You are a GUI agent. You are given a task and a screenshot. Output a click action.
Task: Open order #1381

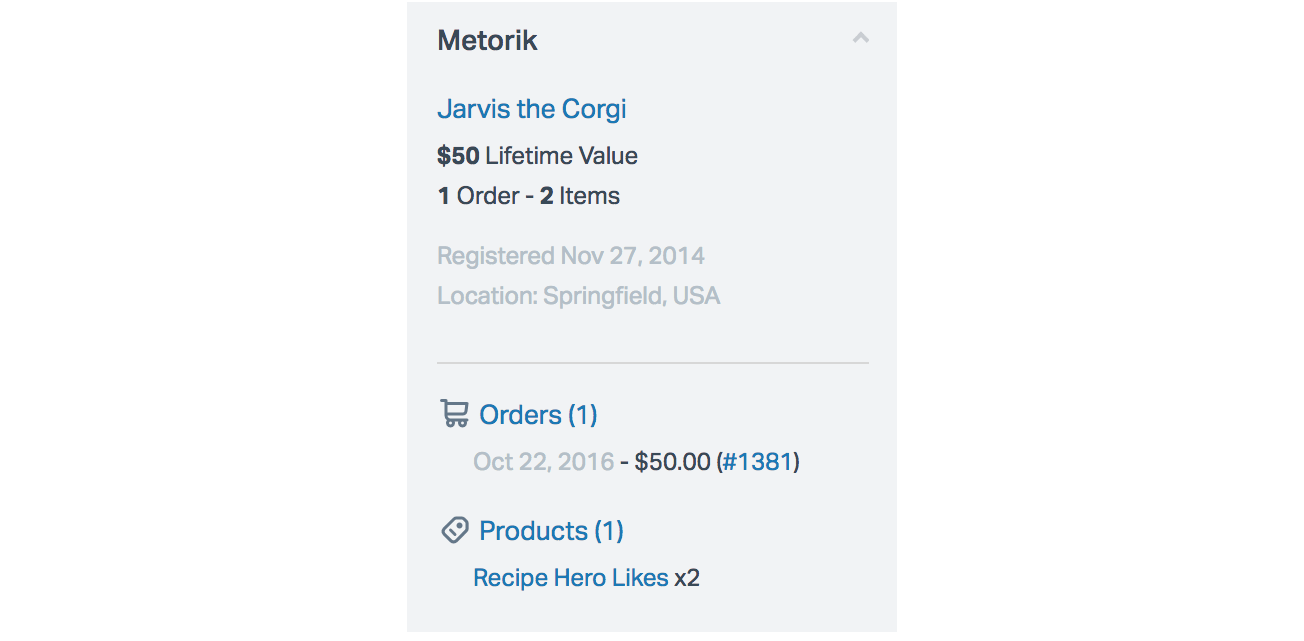pyautogui.click(x=758, y=462)
